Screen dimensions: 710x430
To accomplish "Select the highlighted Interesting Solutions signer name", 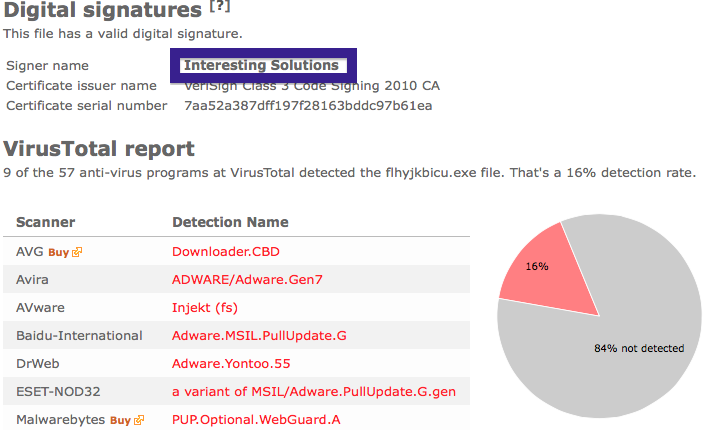I will 261,65.
